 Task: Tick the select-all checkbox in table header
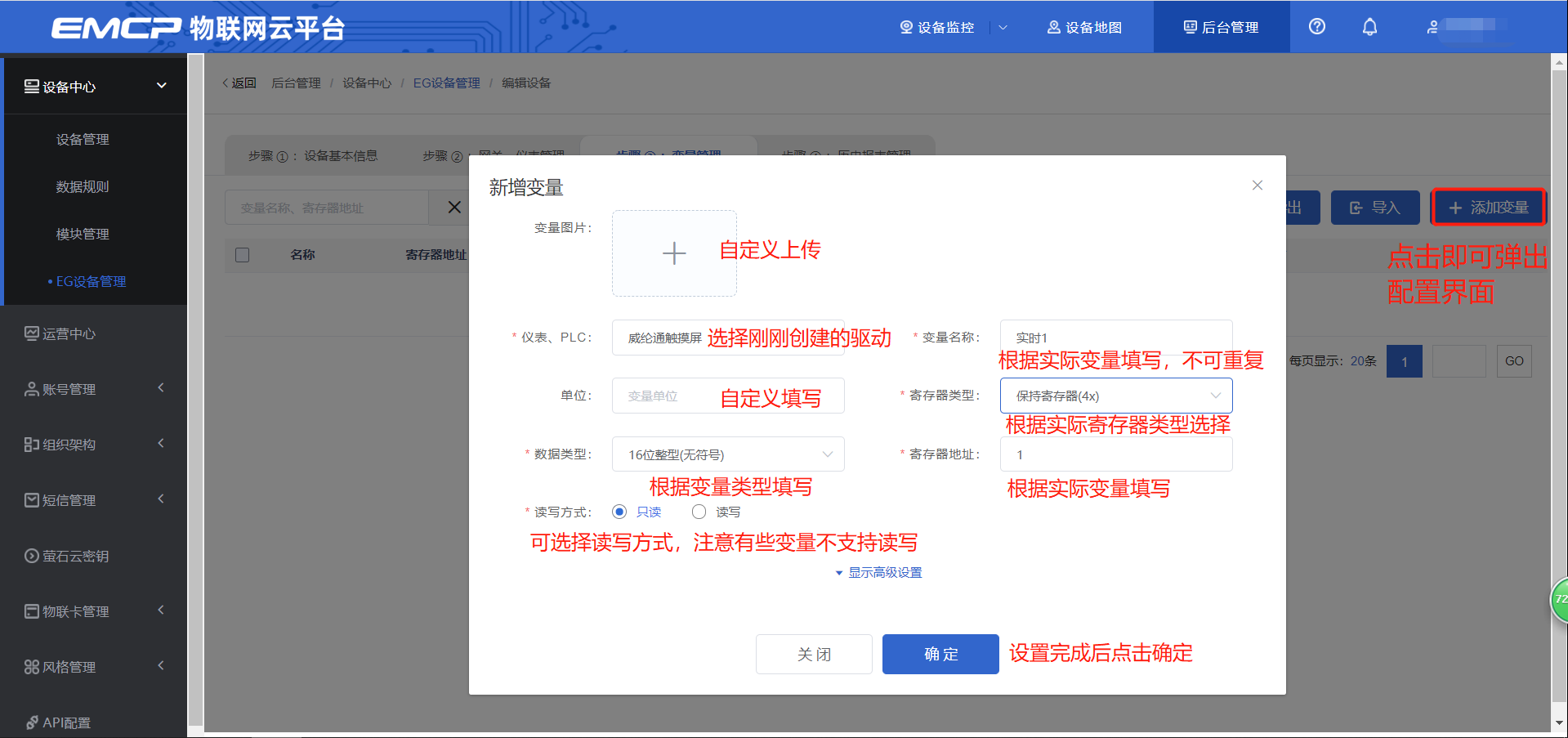pos(243,255)
